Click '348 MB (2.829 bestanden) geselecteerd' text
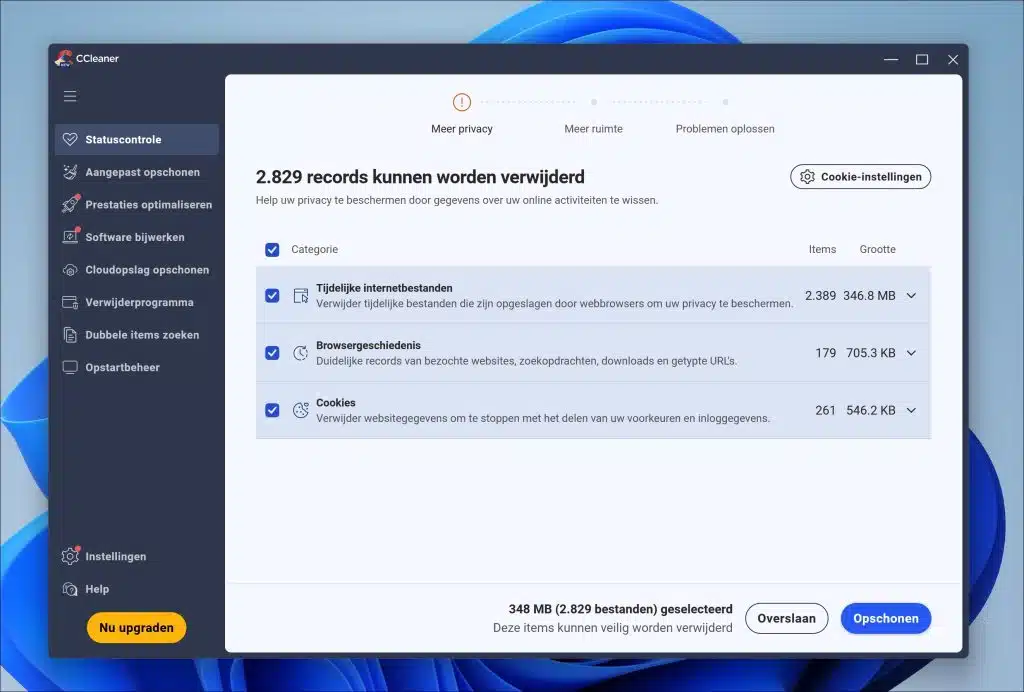Viewport: 1024px width, 692px height. (620, 609)
